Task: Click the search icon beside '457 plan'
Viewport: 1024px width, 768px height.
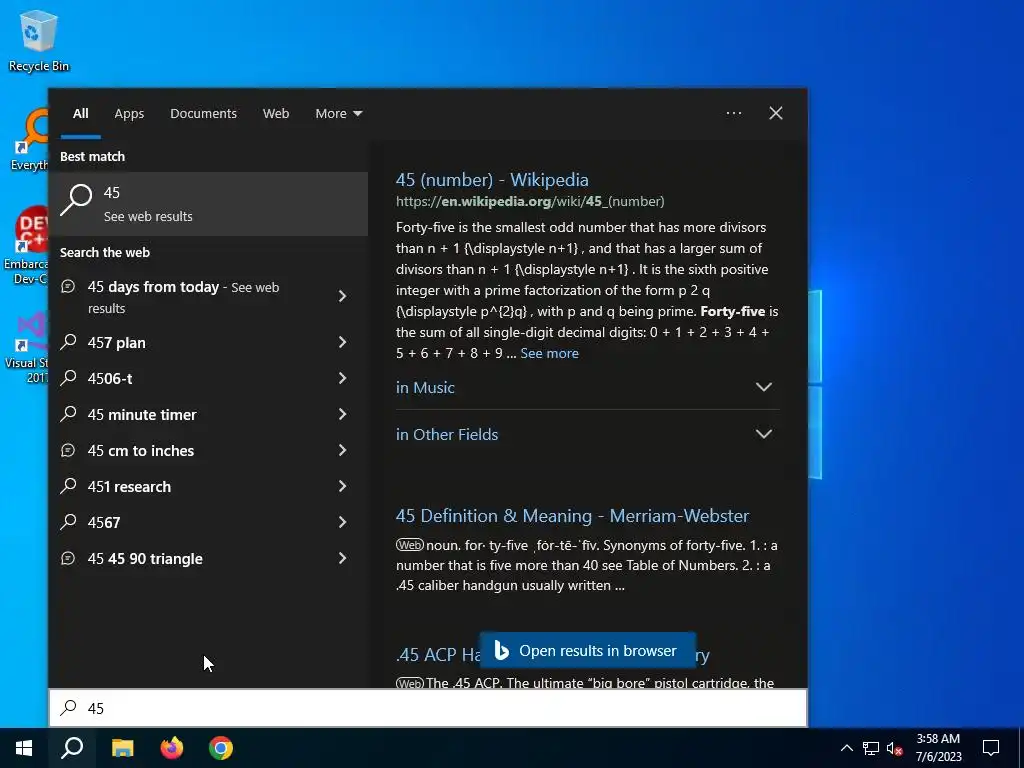Action: point(69,342)
